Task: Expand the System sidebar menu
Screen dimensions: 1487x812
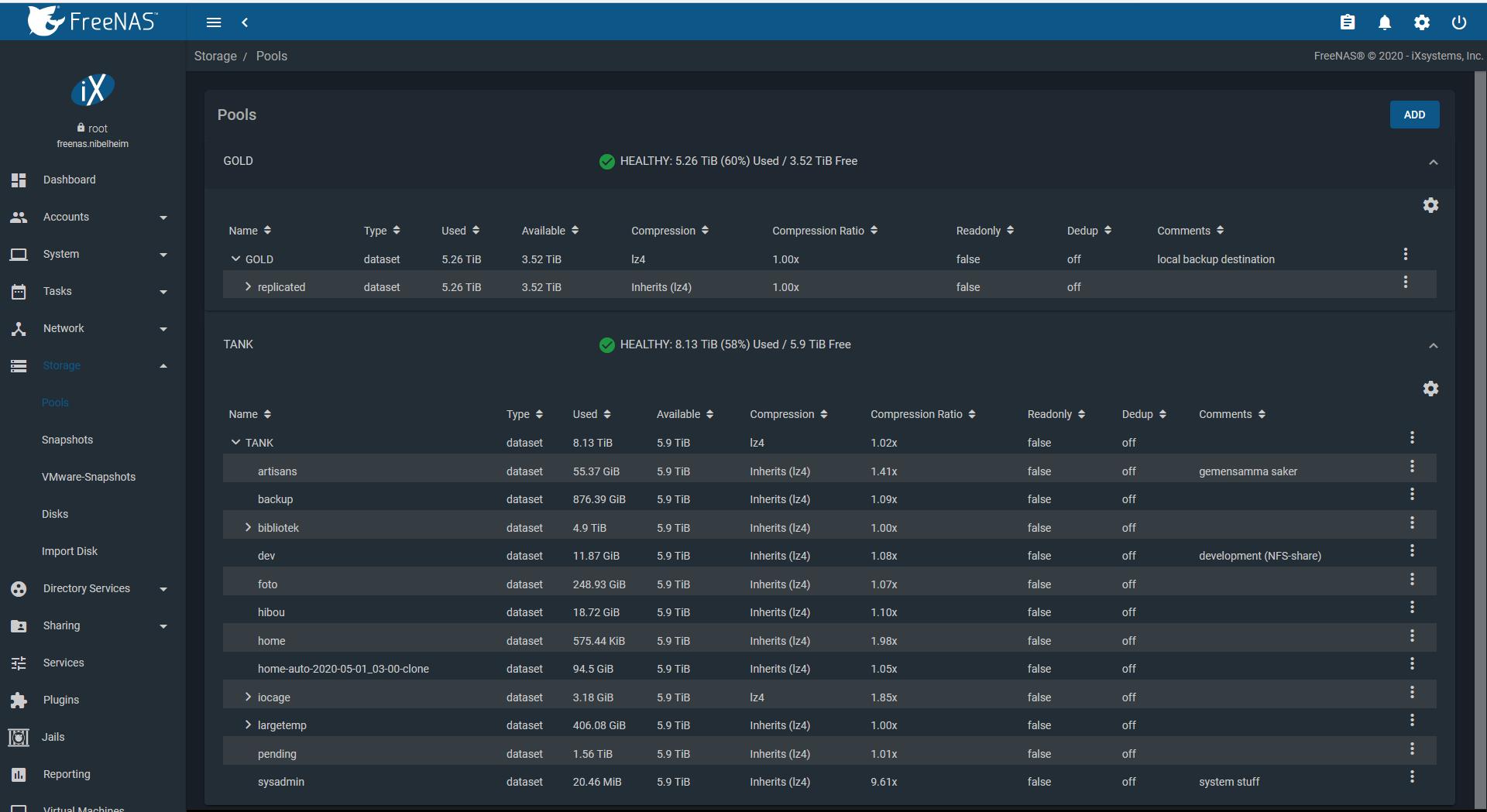Action: (93, 254)
